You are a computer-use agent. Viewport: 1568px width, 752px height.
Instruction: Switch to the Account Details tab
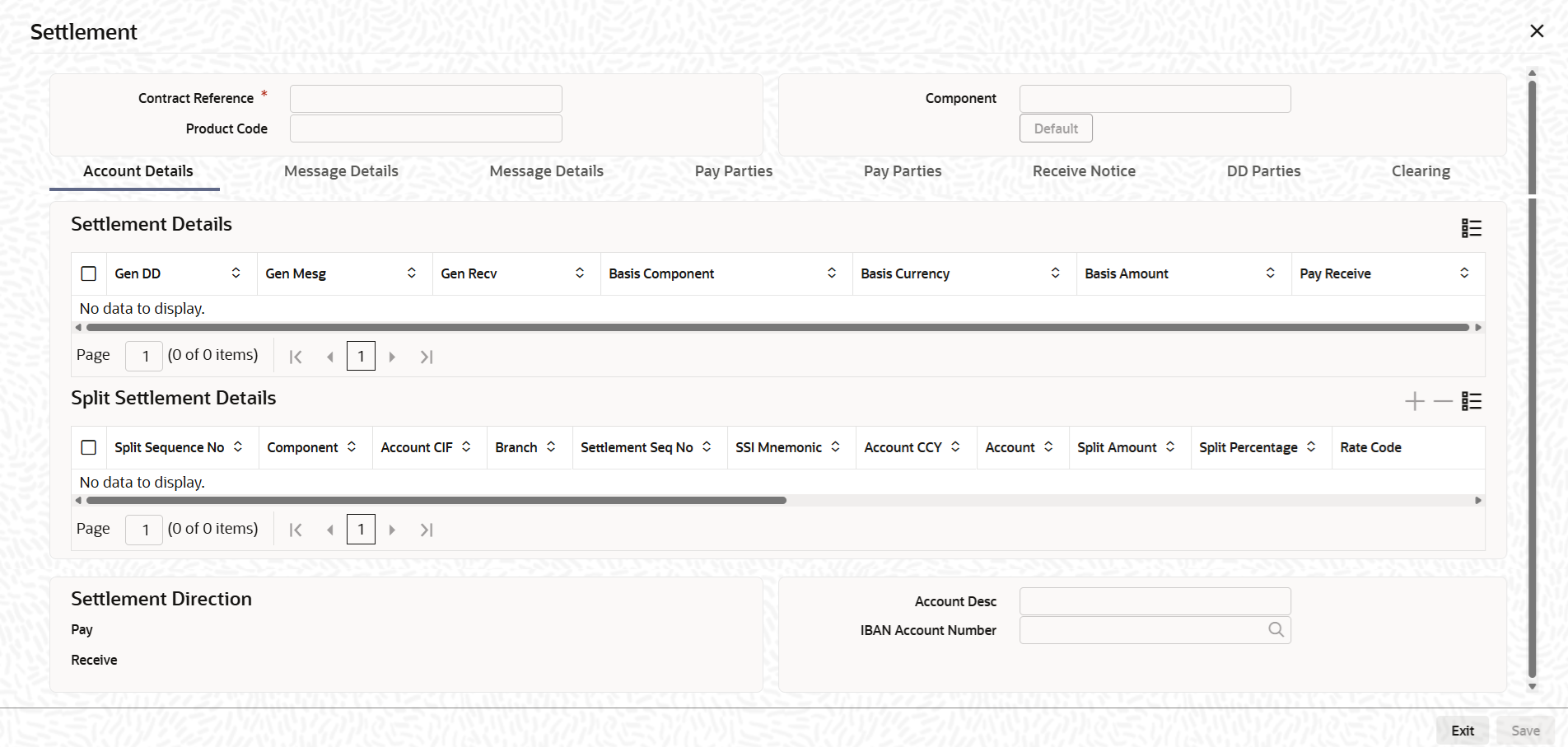coord(138,171)
